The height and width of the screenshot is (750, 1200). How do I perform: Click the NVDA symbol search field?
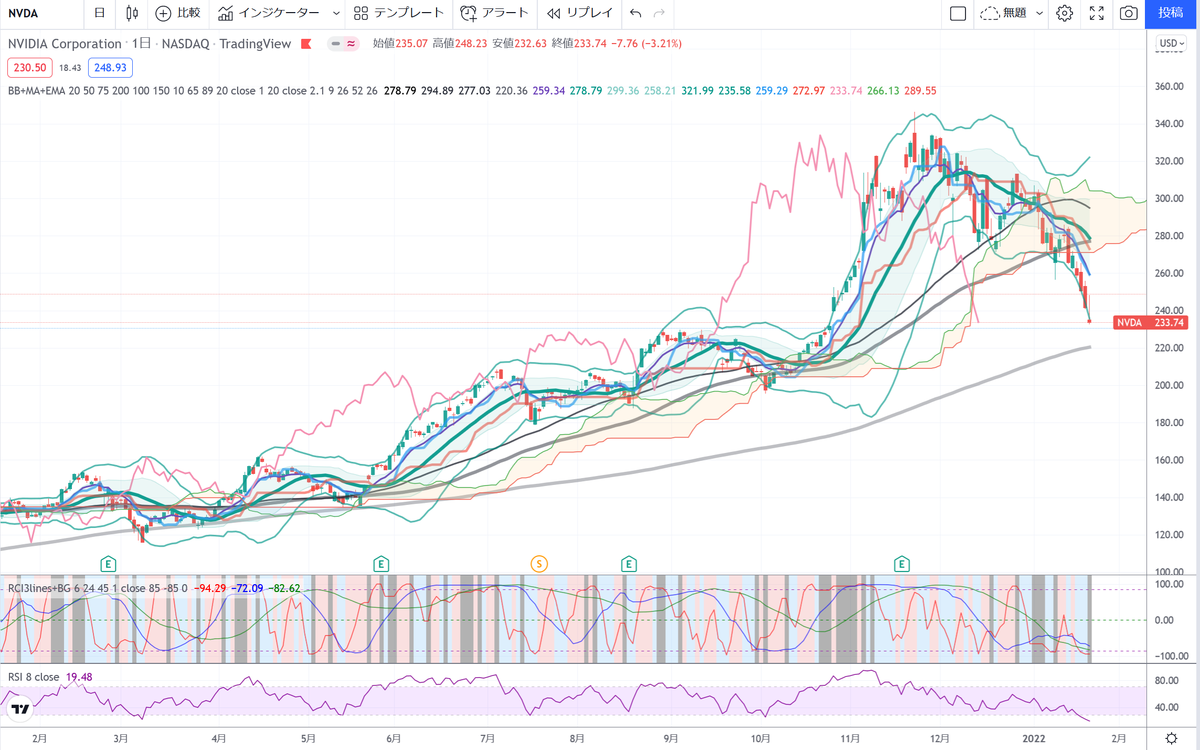(40, 13)
